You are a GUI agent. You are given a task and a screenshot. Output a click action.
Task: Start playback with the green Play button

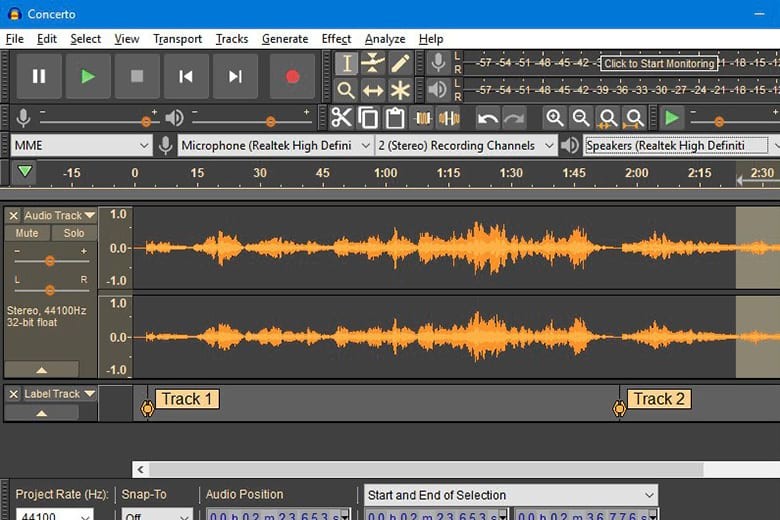88,76
